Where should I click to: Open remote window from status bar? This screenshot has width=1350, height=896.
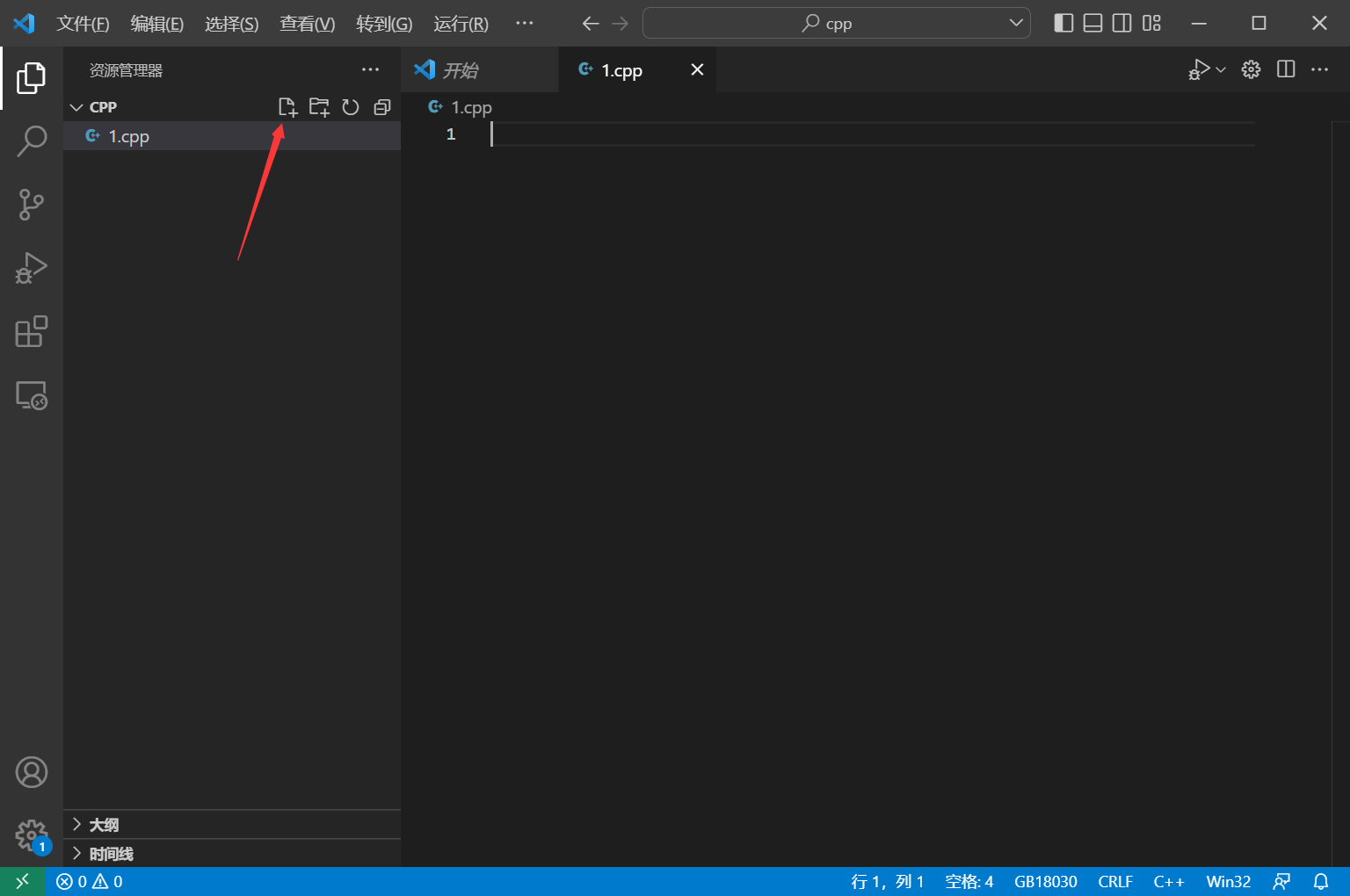tap(23, 881)
